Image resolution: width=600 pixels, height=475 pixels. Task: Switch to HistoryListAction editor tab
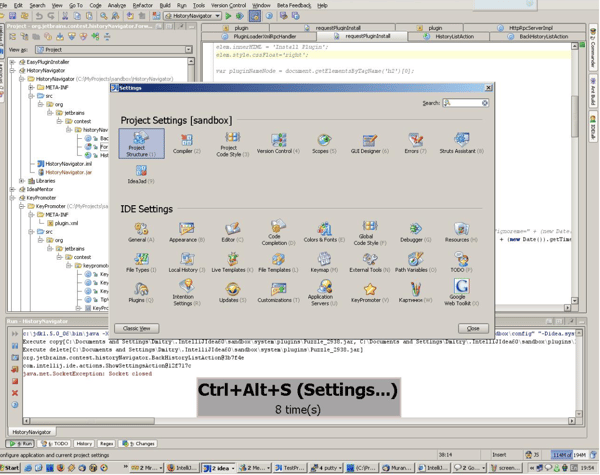click(x=448, y=36)
